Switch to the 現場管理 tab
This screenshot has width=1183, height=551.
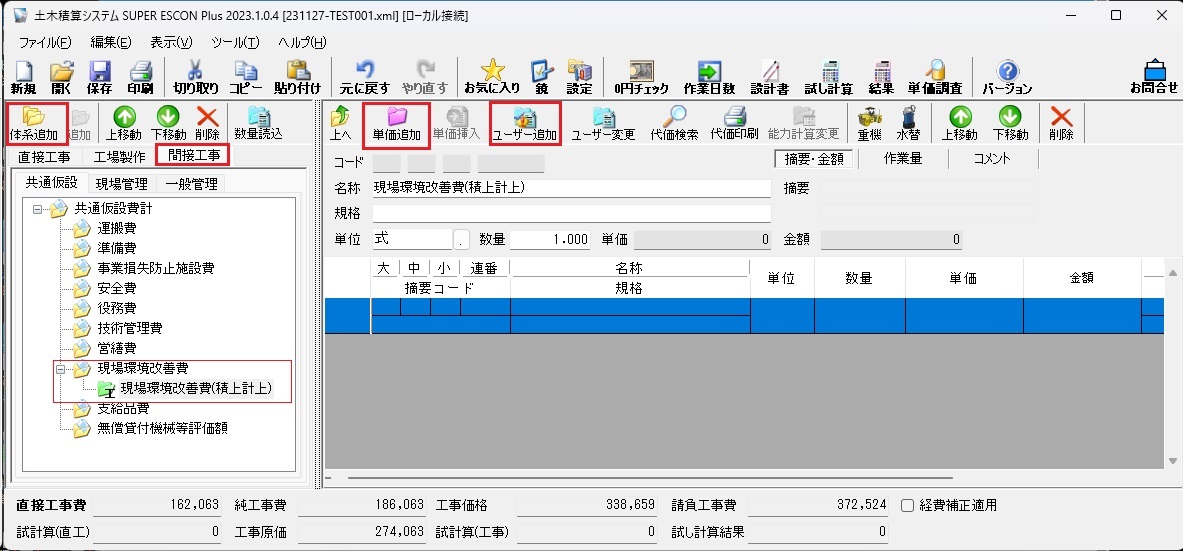(x=121, y=184)
